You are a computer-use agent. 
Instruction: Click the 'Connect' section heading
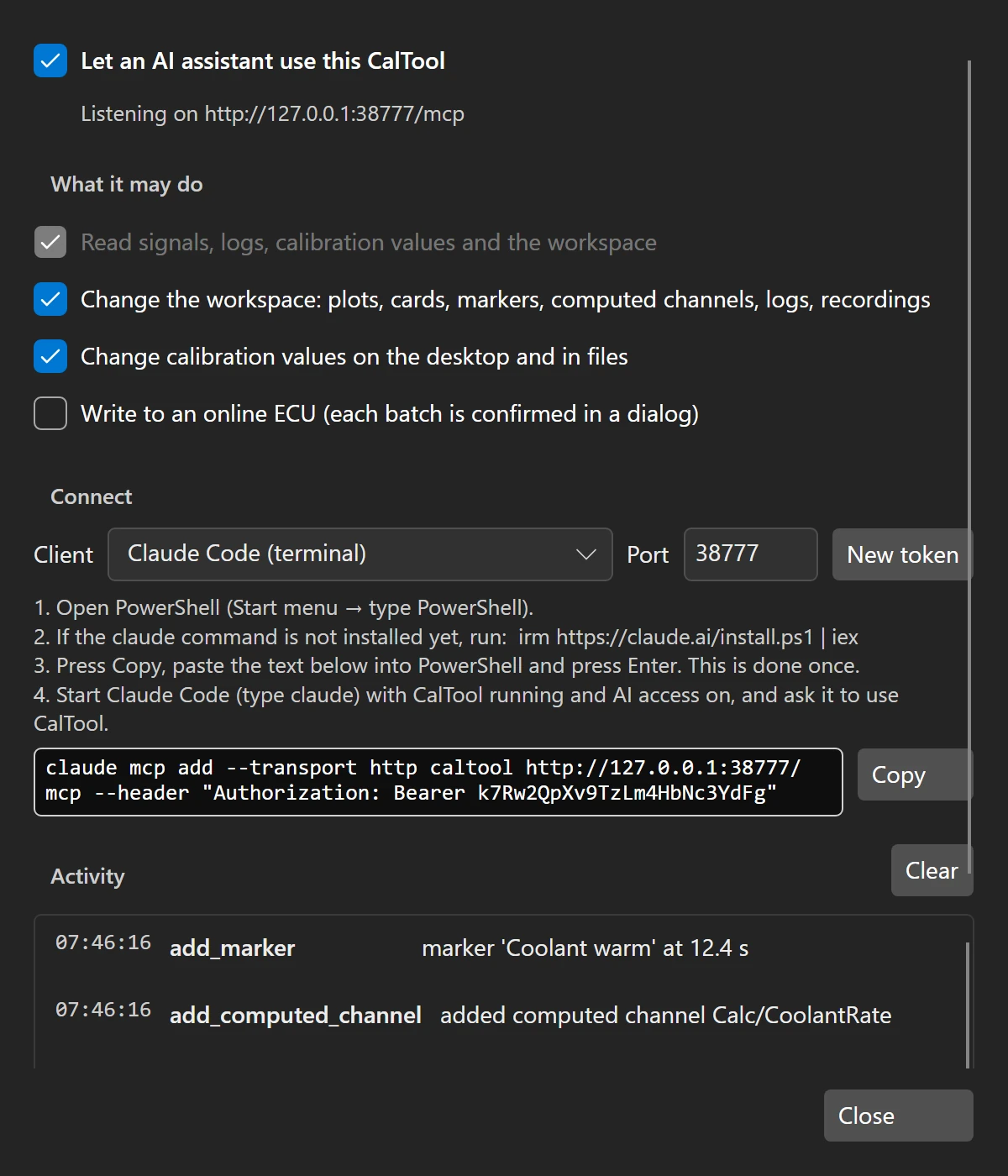[92, 496]
